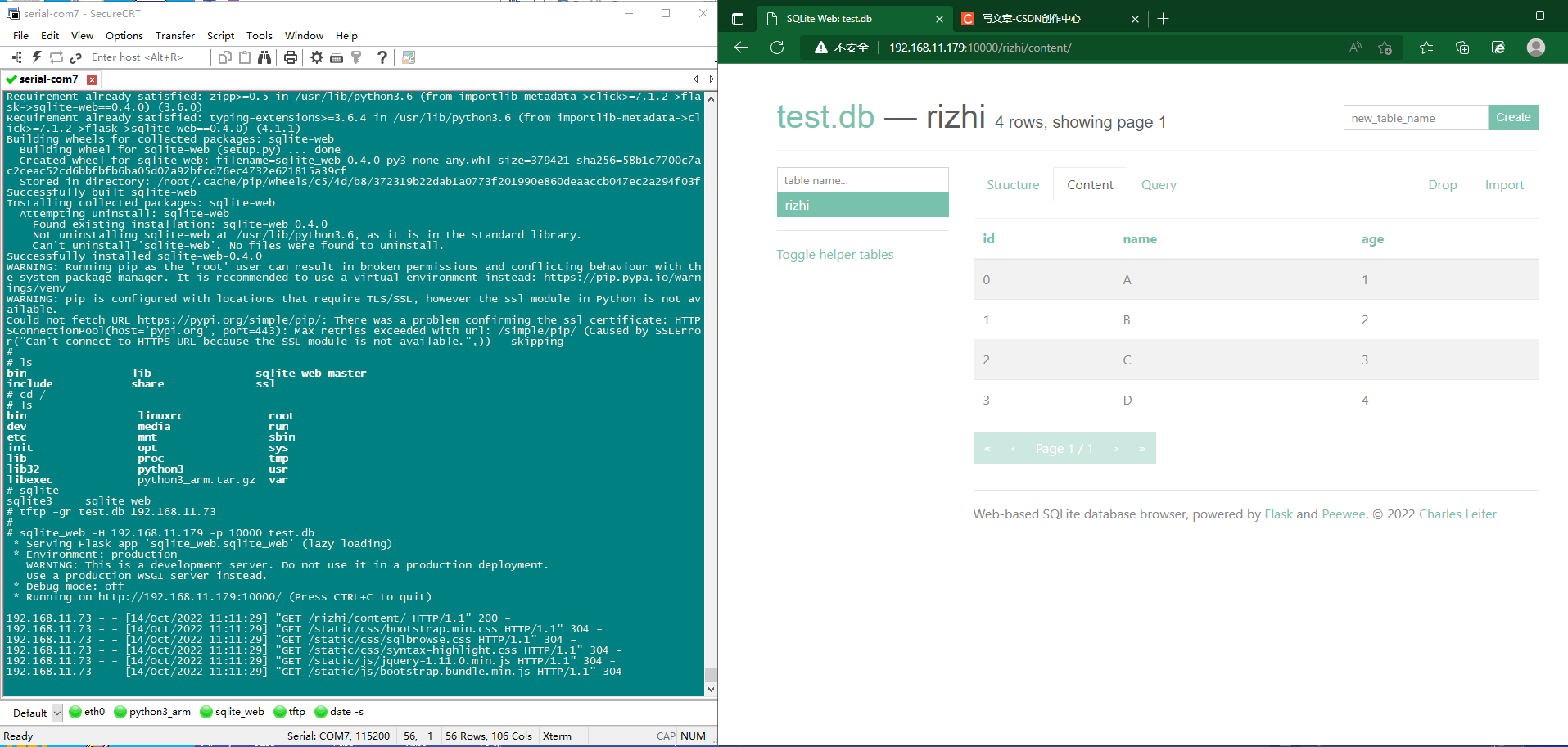Switch to CSDN browser tab

click(1050, 19)
